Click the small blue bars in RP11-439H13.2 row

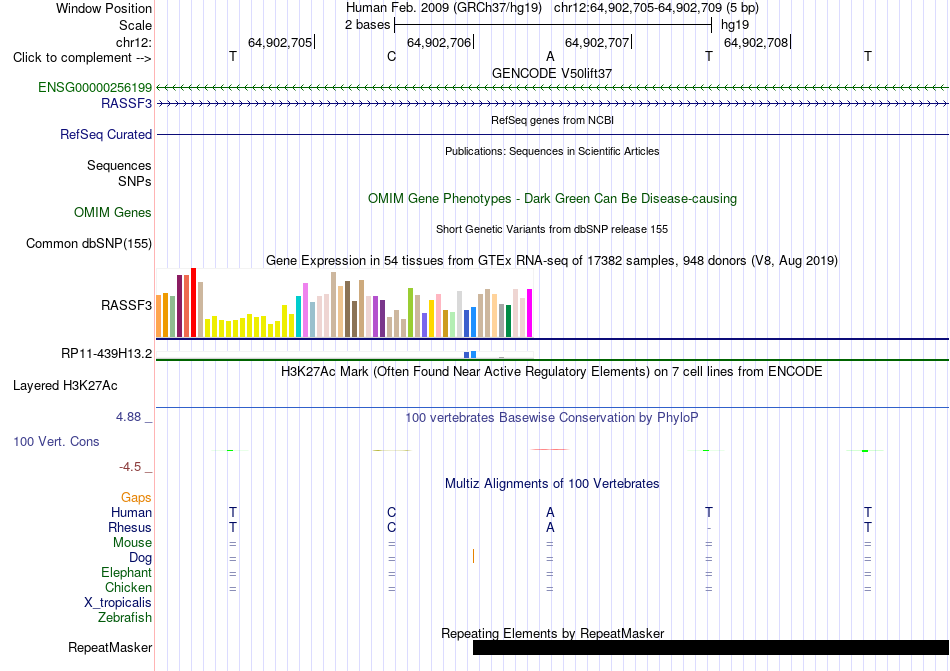(470, 354)
